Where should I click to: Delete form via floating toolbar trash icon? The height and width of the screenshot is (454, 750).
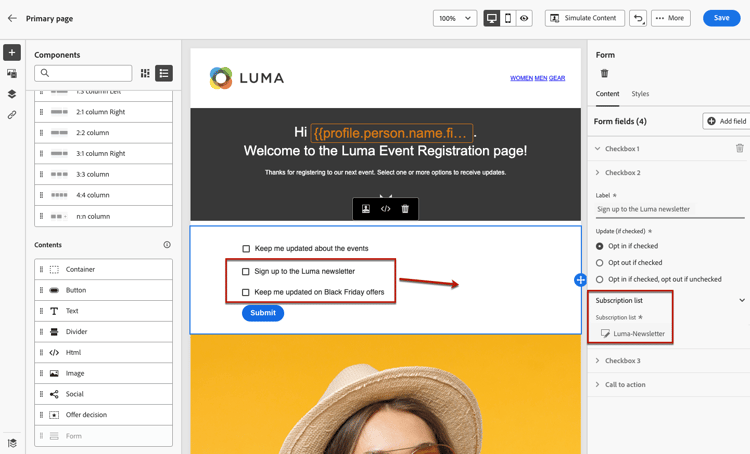click(x=405, y=209)
